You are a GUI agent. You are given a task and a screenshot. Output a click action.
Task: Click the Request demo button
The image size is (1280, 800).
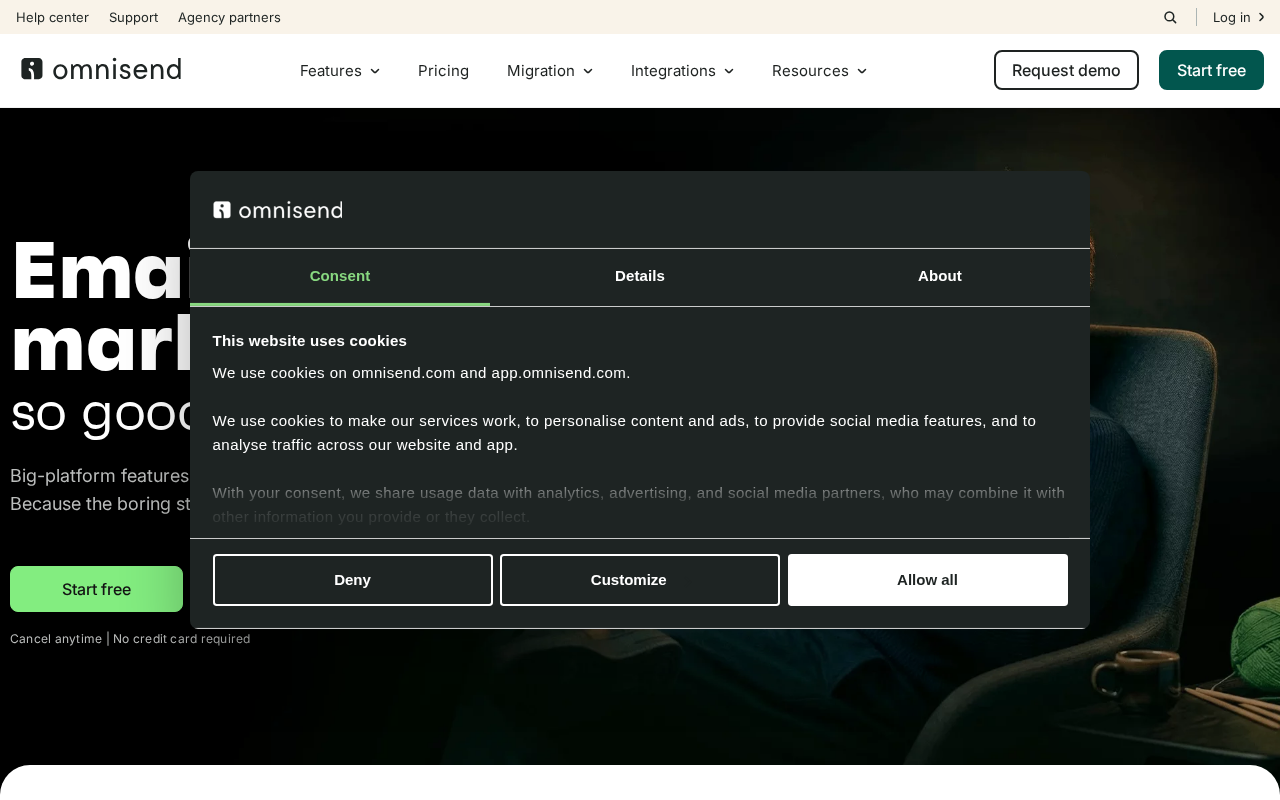coord(1066,70)
